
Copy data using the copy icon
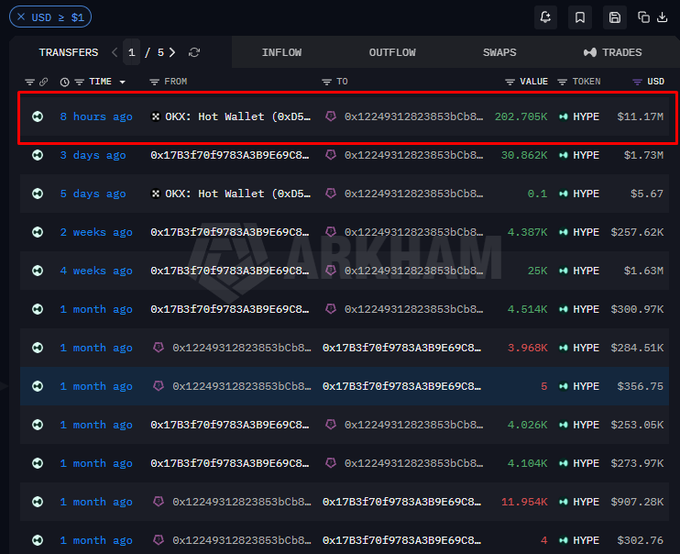[644, 17]
